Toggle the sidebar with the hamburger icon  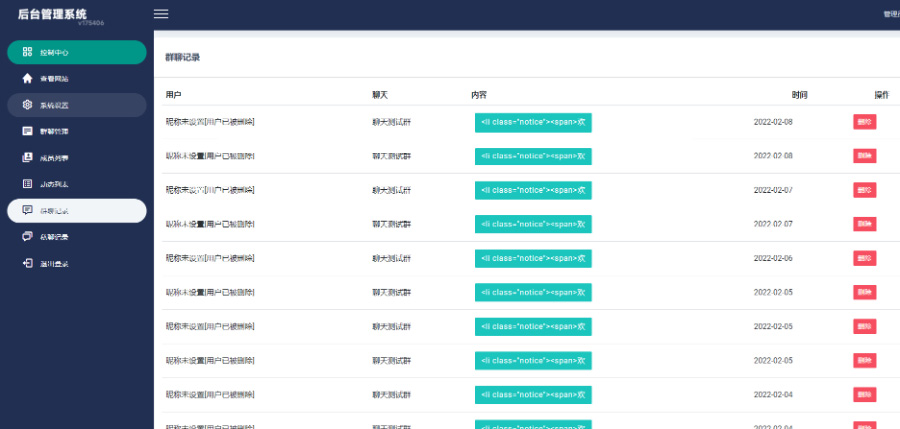coord(161,14)
